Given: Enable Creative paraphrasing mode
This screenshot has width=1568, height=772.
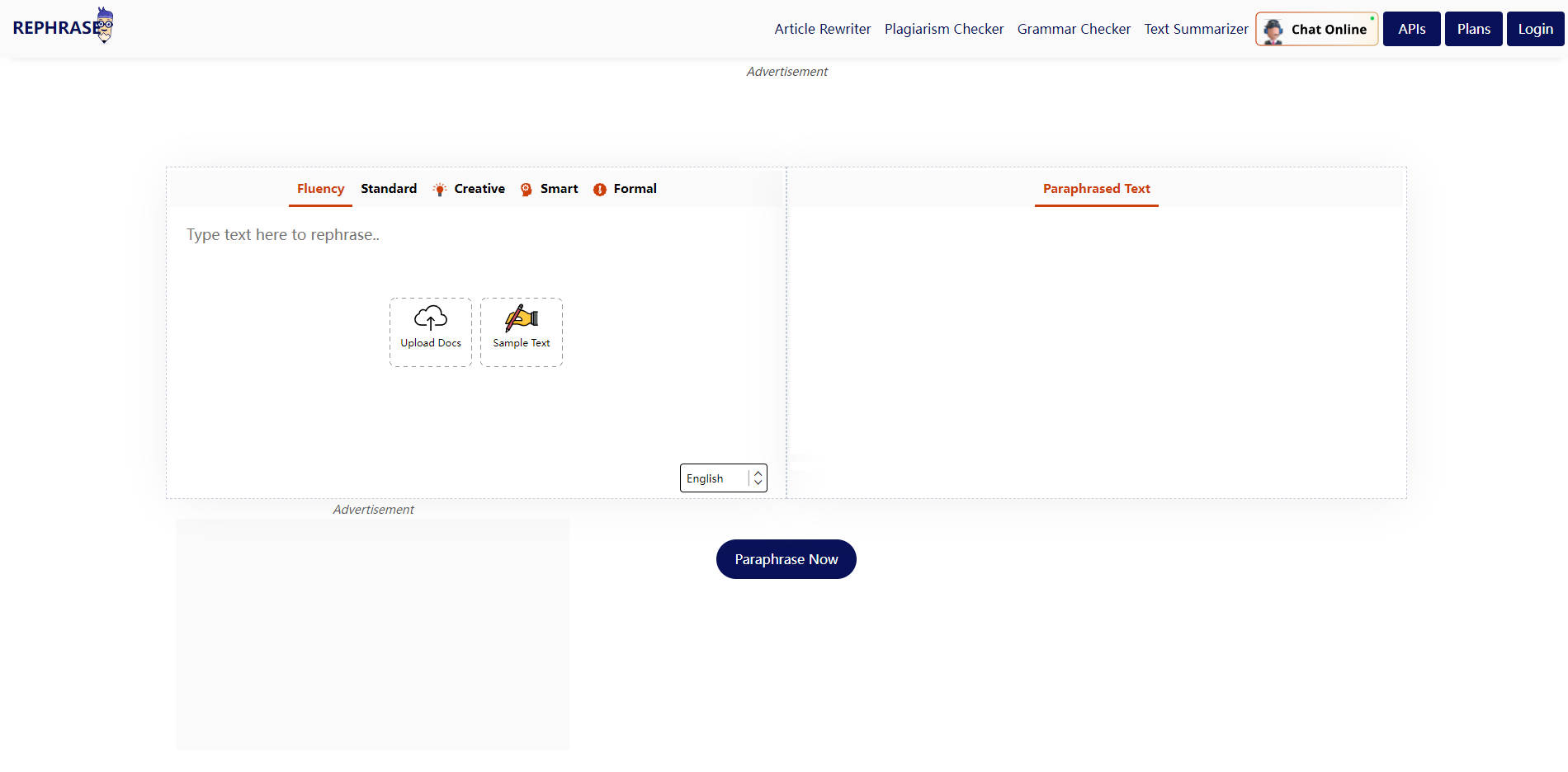Looking at the screenshot, I should click(x=479, y=188).
